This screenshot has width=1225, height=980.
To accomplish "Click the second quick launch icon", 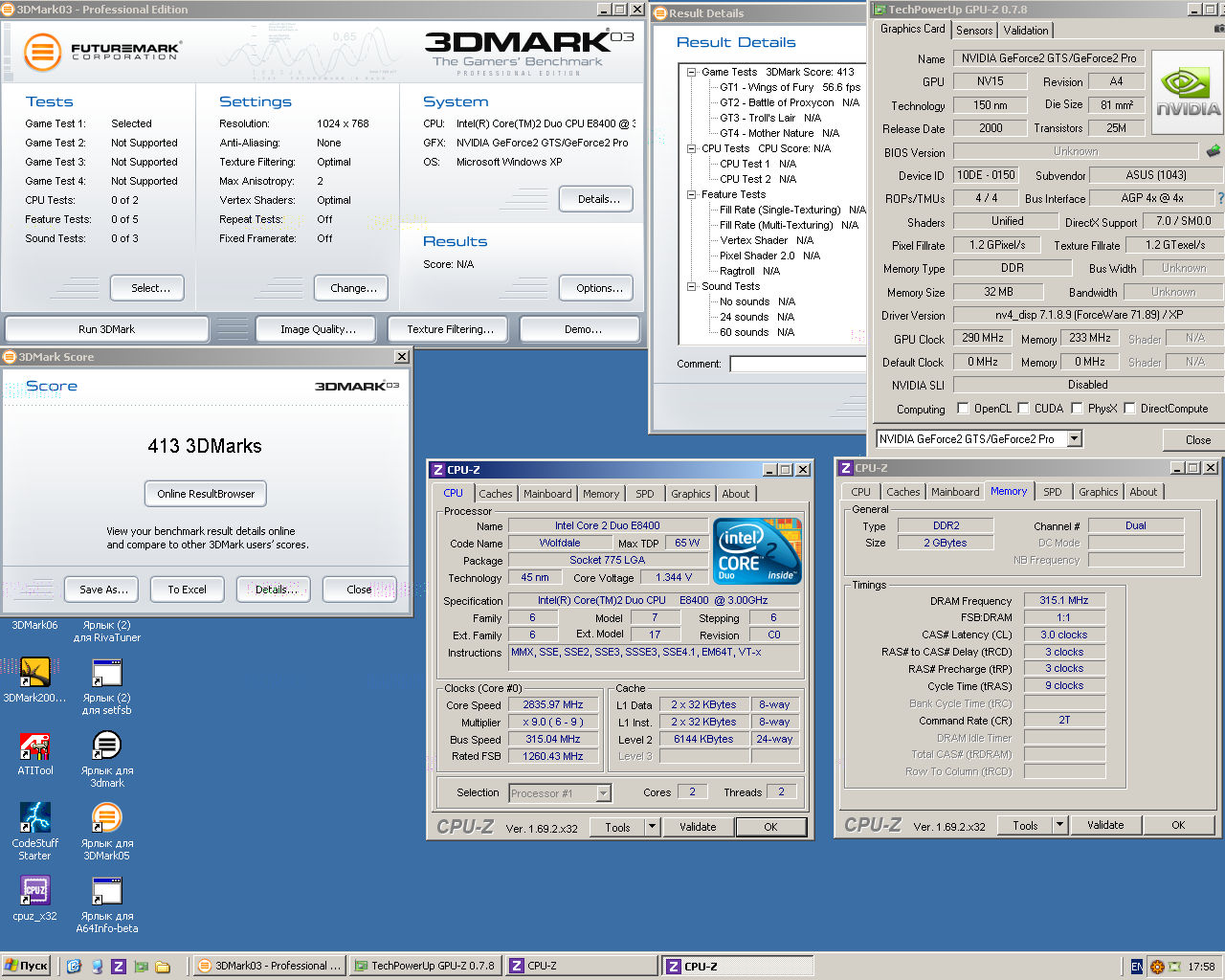I will (x=97, y=967).
